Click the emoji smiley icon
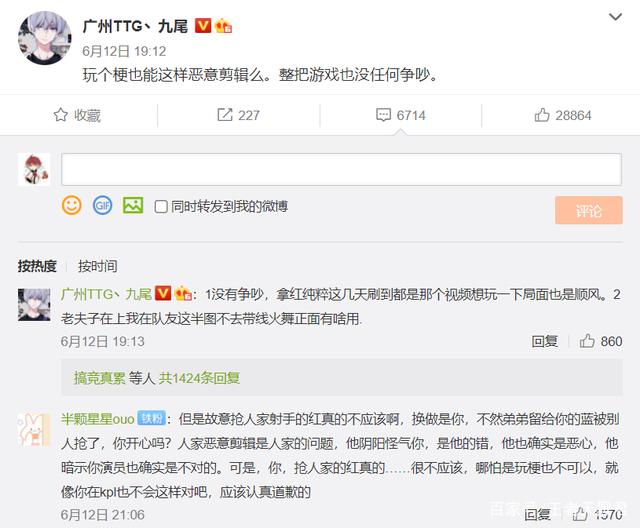The image size is (640, 528). [72, 205]
